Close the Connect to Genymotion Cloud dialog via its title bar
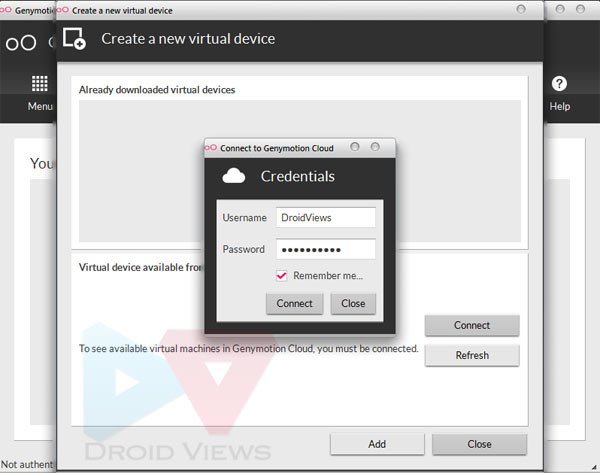 [375, 147]
